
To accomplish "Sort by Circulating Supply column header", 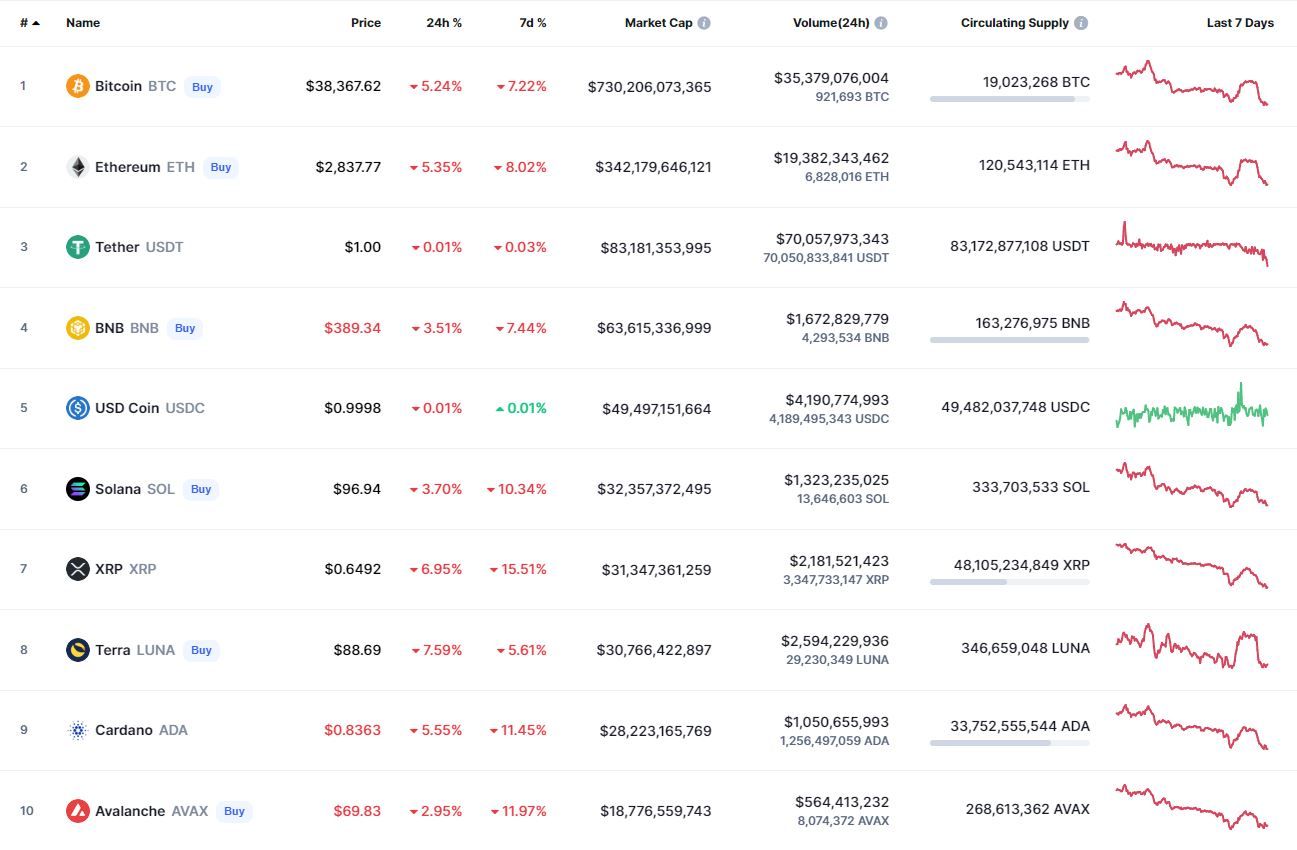I will pyautogui.click(x=1015, y=23).
